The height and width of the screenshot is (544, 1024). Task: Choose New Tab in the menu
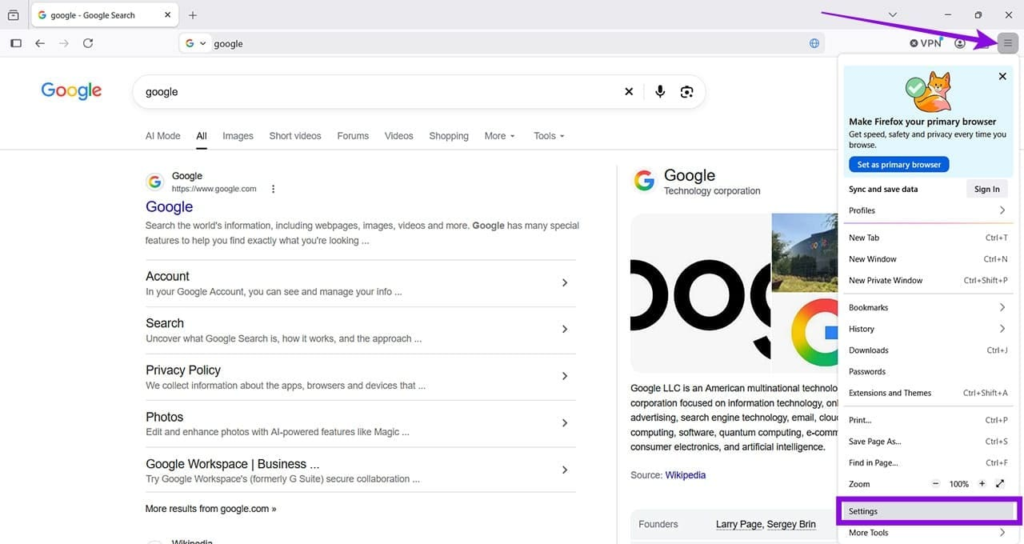pos(927,238)
